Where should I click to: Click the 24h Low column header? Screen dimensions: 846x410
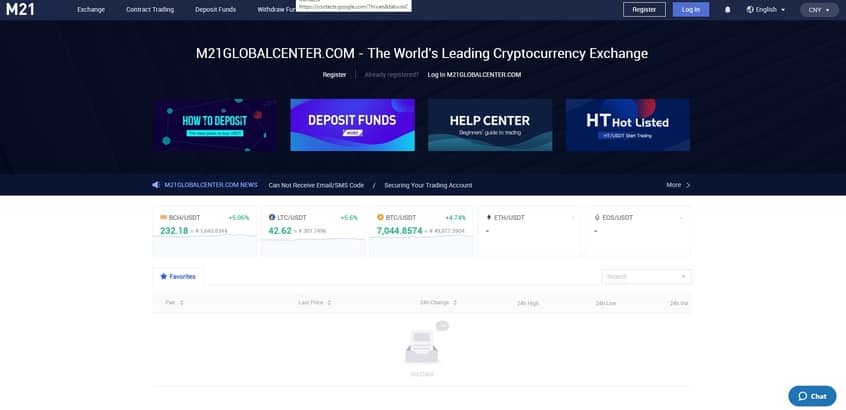[x=605, y=303]
